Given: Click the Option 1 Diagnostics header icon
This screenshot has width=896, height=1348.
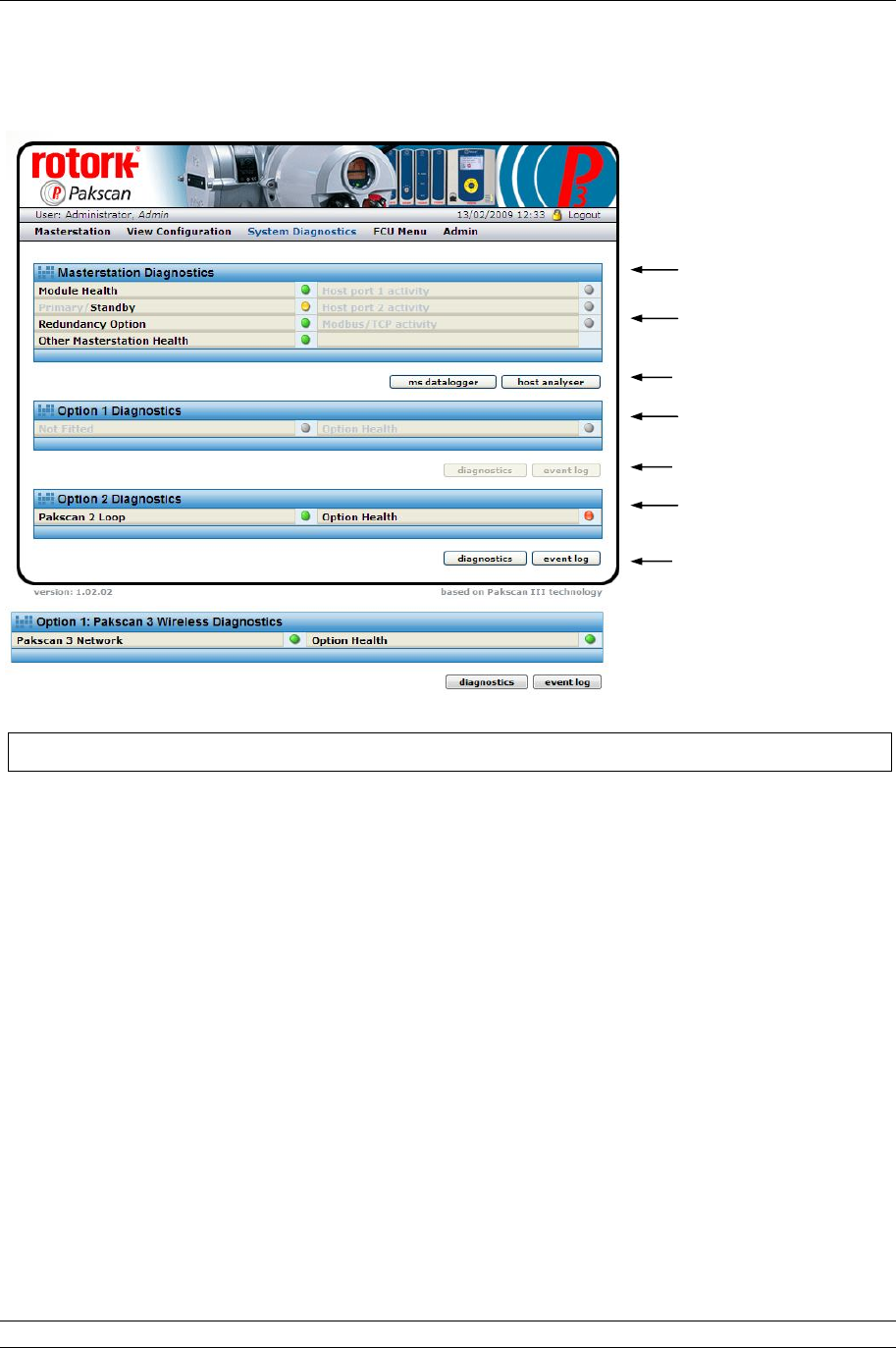Looking at the screenshot, I should [x=45, y=410].
